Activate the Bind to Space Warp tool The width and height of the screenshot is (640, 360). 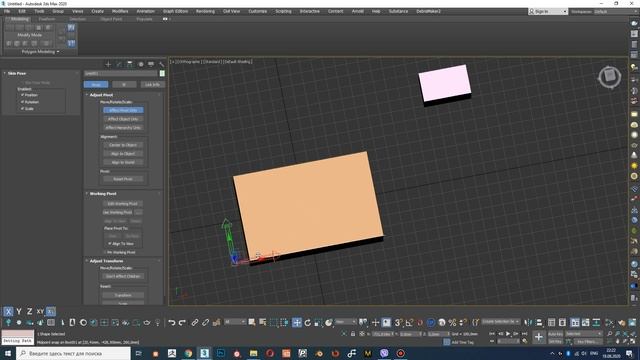tap(216, 322)
